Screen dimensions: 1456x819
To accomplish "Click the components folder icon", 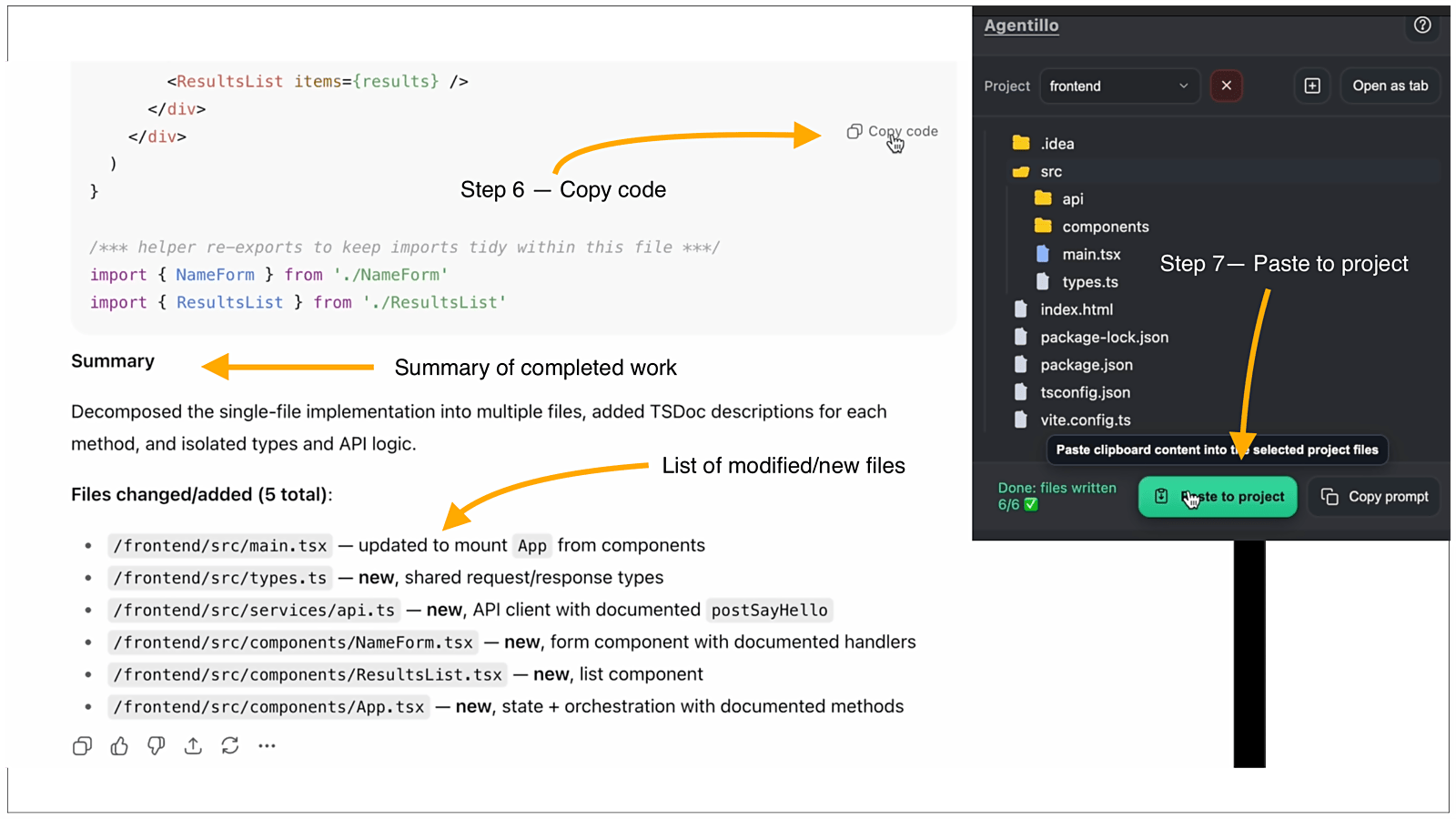I will [x=1043, y=226].
